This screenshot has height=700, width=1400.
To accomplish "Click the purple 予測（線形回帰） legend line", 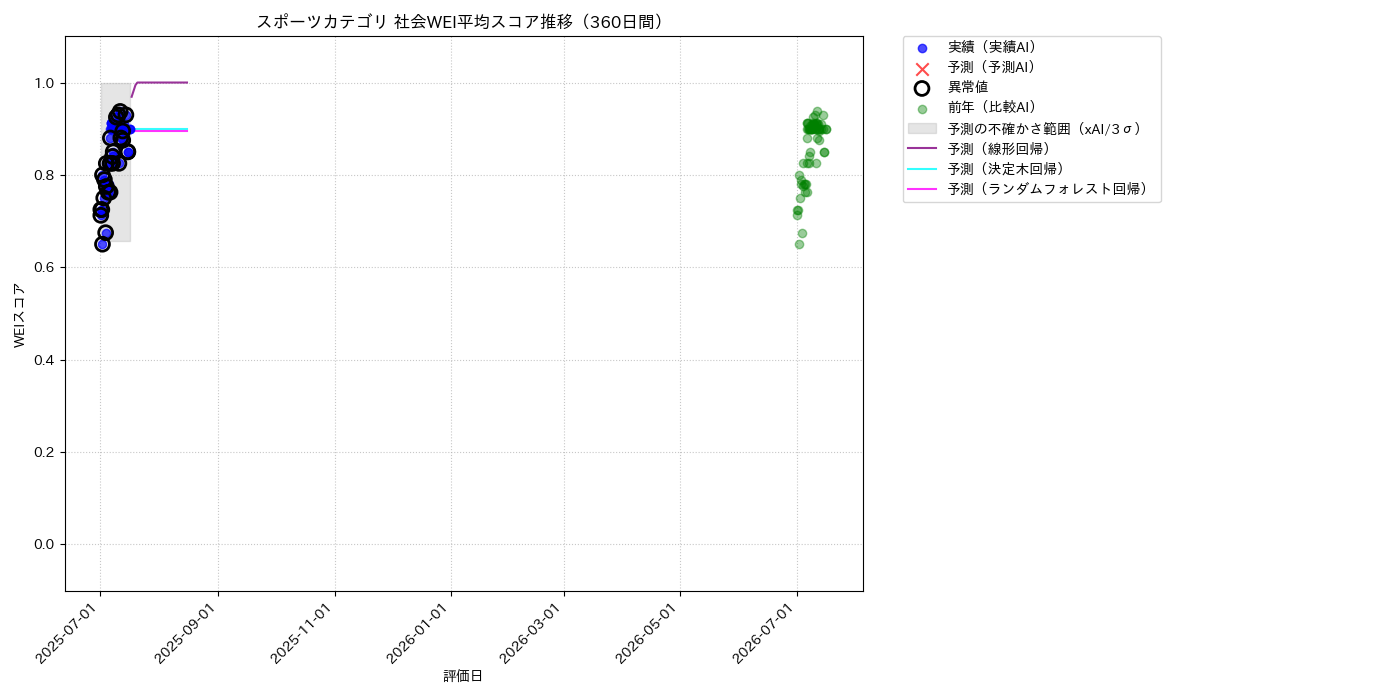I will click(922, 149).
